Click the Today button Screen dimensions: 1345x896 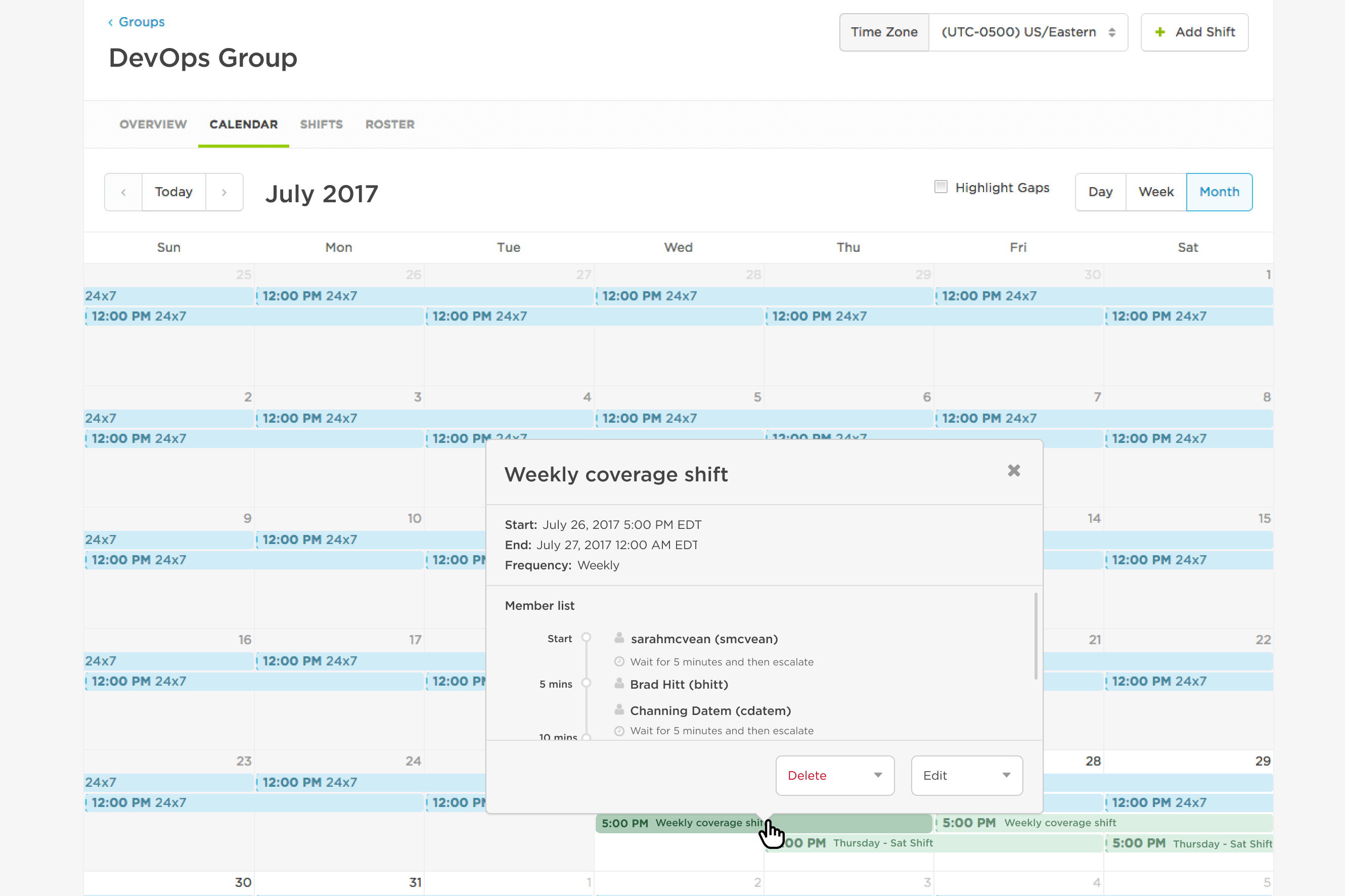(x=173, y=192)
